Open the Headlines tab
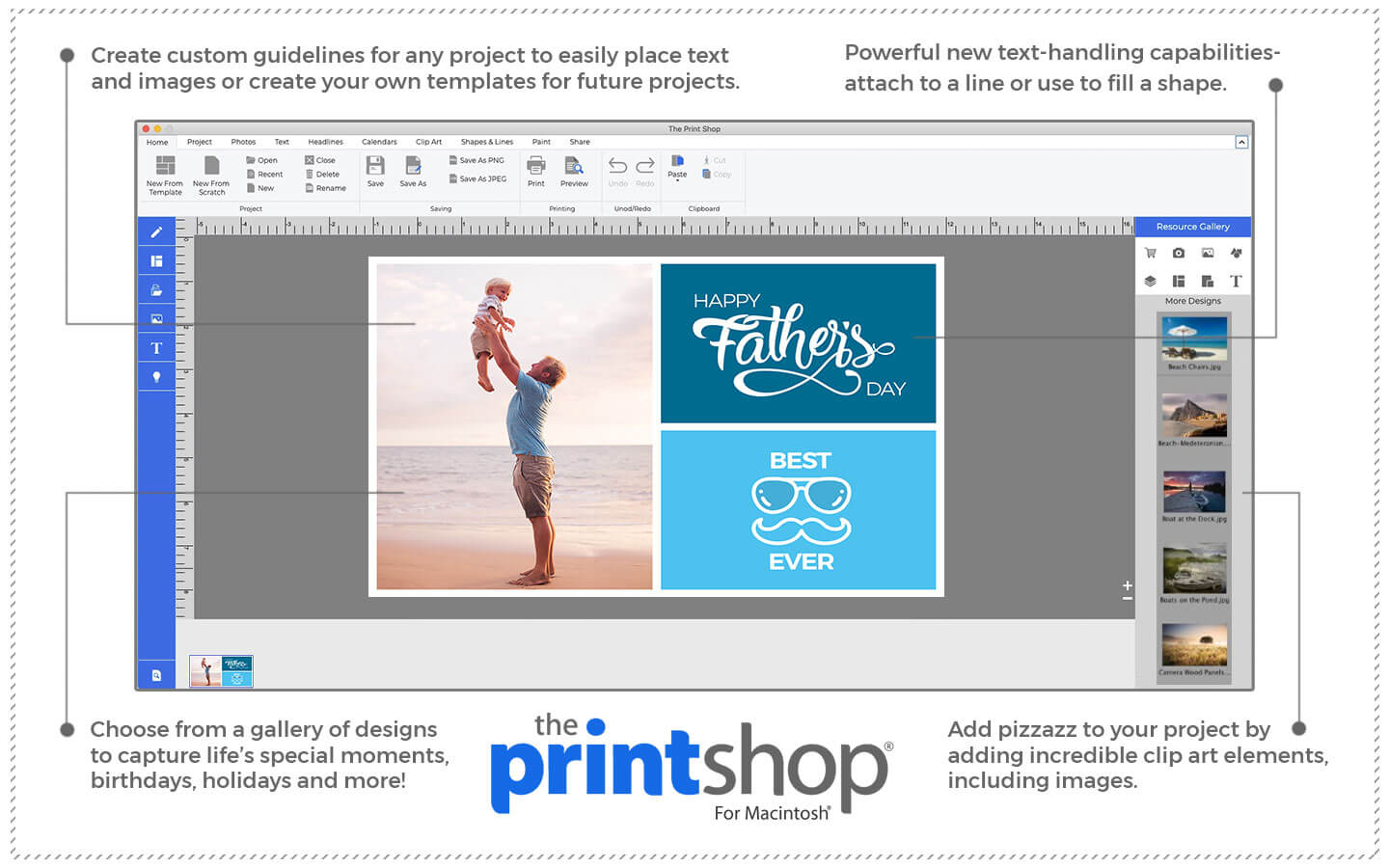1389x868 pixels. (325, 142)
